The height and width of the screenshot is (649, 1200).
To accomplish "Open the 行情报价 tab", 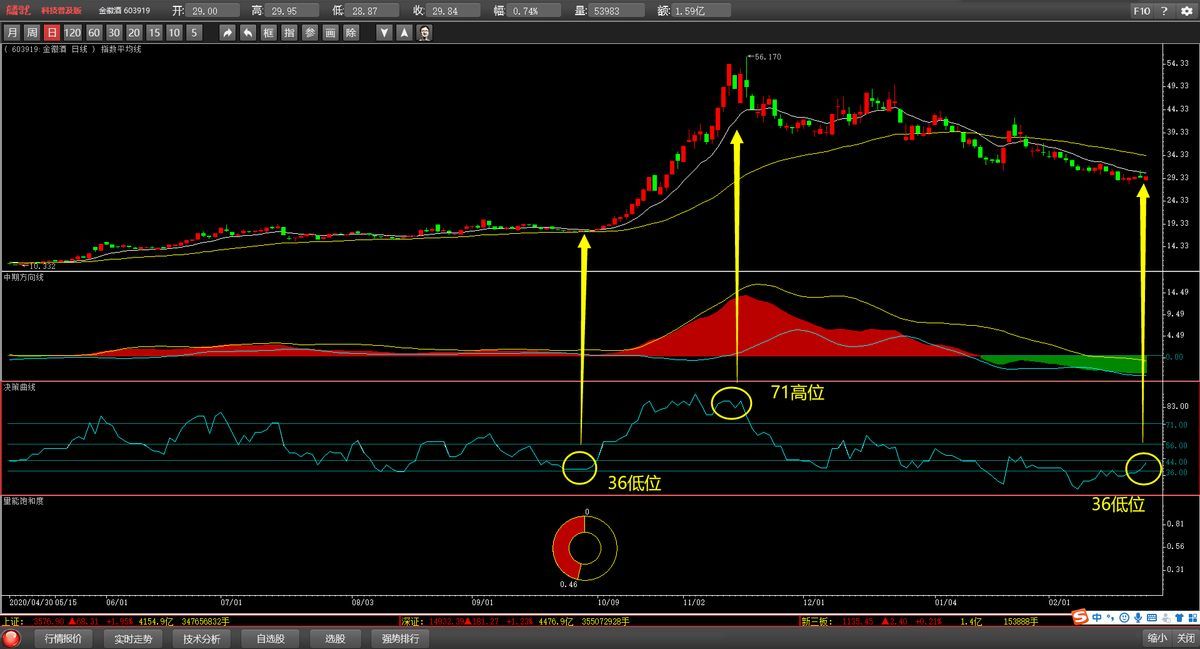I will pyautogui.click(x=65, y=638).
